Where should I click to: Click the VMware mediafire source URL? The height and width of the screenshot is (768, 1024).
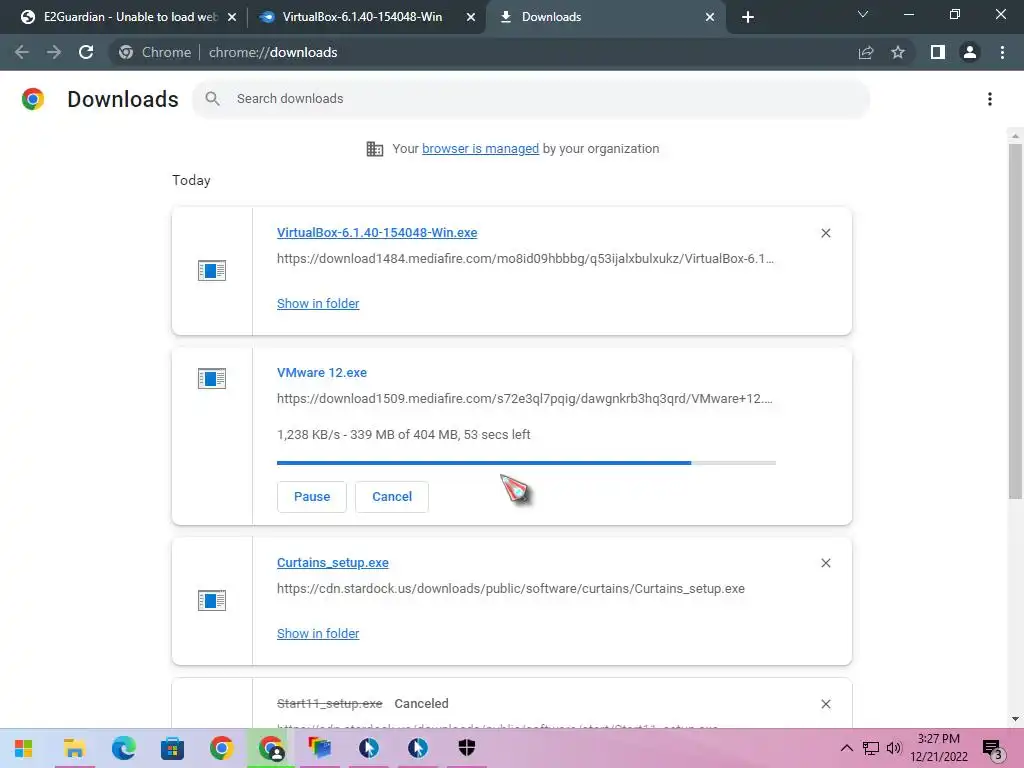[x=524, y=398]
